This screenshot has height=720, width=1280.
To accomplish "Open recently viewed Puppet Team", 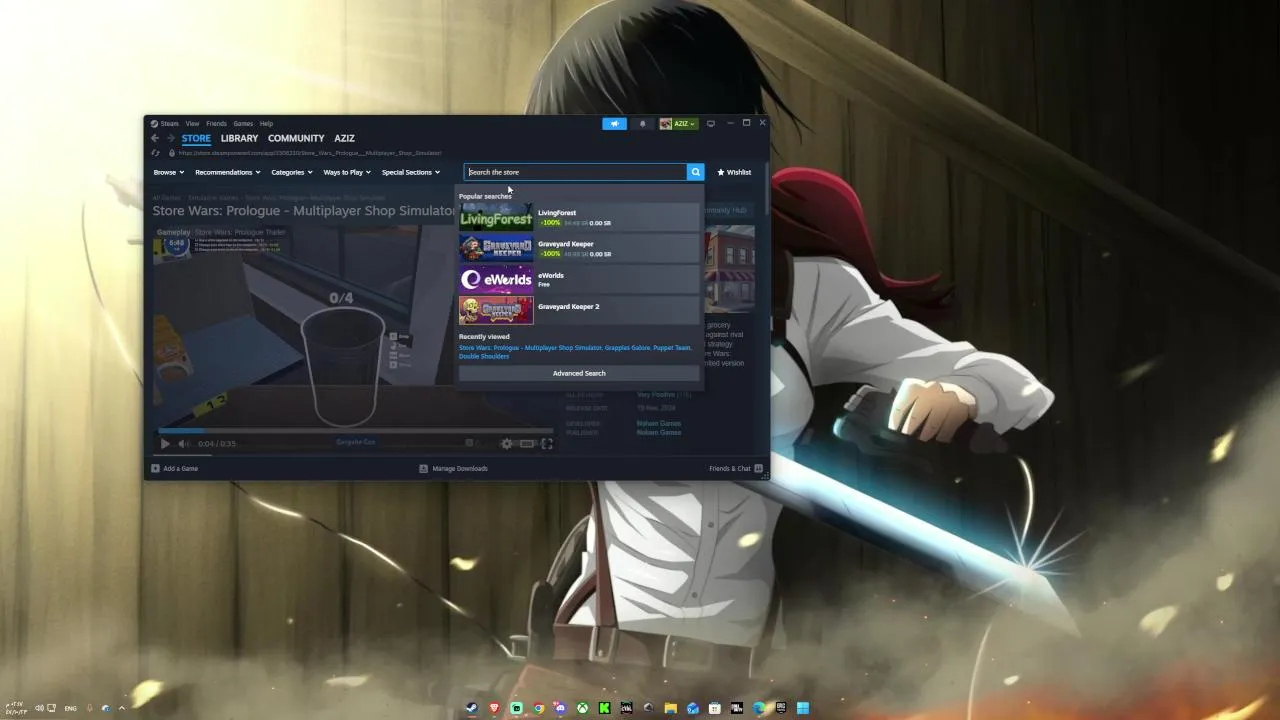I will click(672, 348).
